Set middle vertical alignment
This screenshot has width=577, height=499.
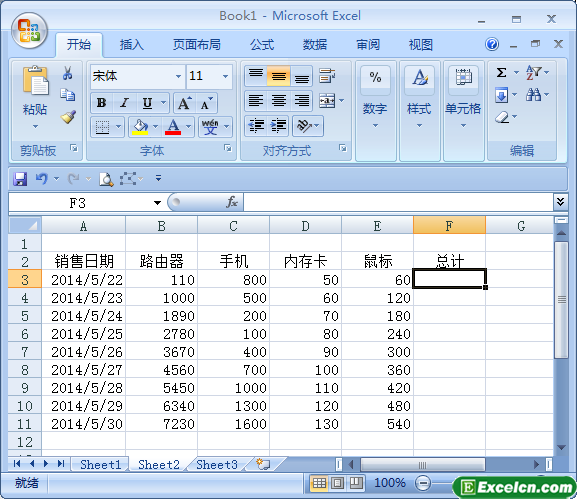pyautogui.click(x=279, y=76)
